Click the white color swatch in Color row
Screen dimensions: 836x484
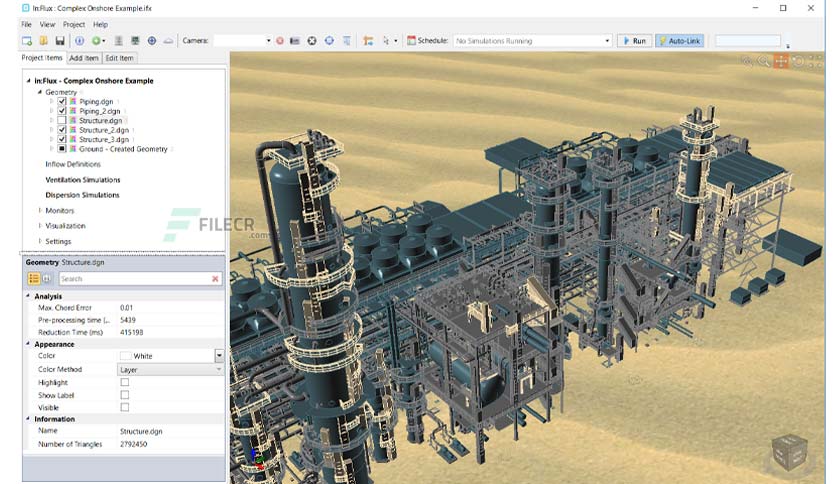click(x=126, y=356)
